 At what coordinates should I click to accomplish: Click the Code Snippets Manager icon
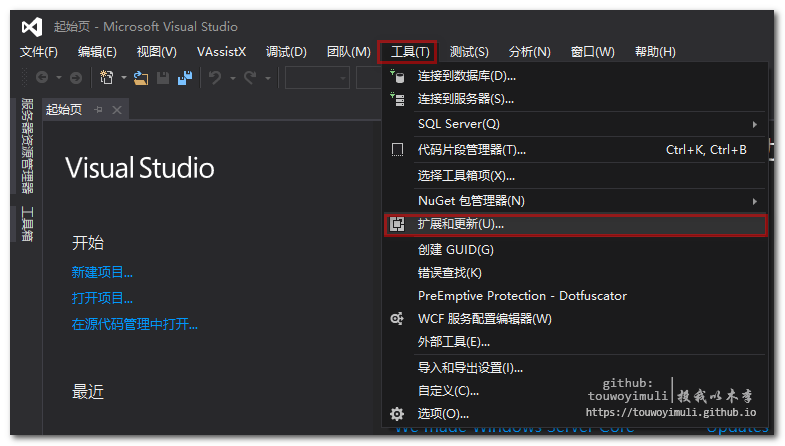(x=397, y=150)
